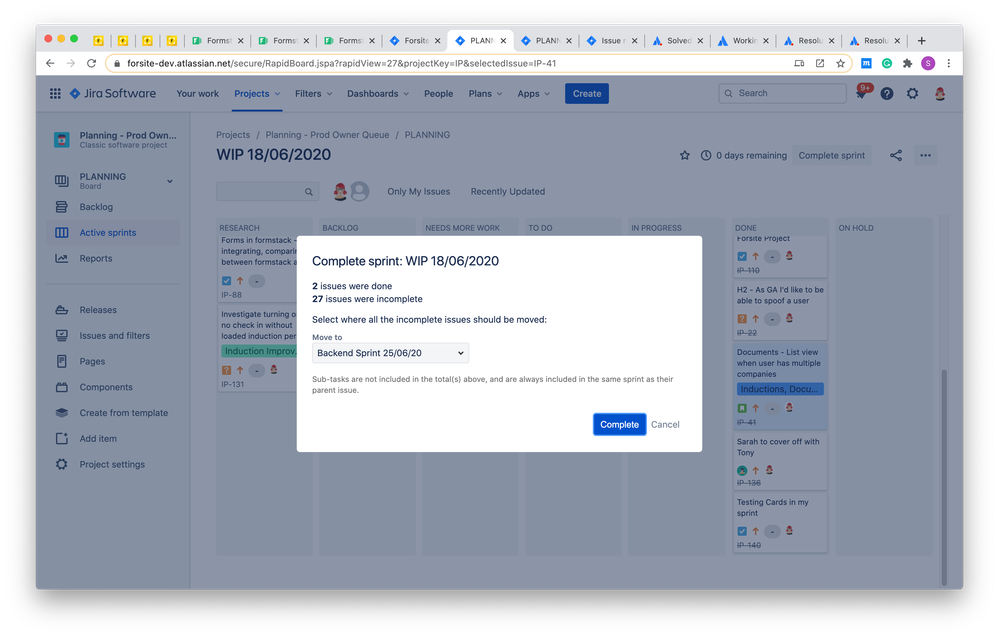
Task: Enable the Only My Issues filter
Action: (418, 191)
